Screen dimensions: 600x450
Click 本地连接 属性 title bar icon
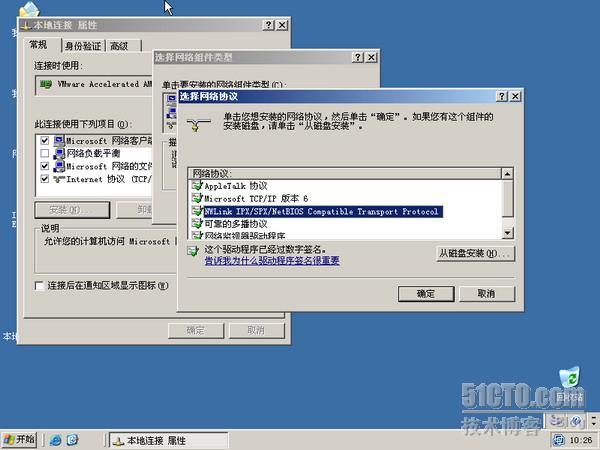[x=26, y=26]
